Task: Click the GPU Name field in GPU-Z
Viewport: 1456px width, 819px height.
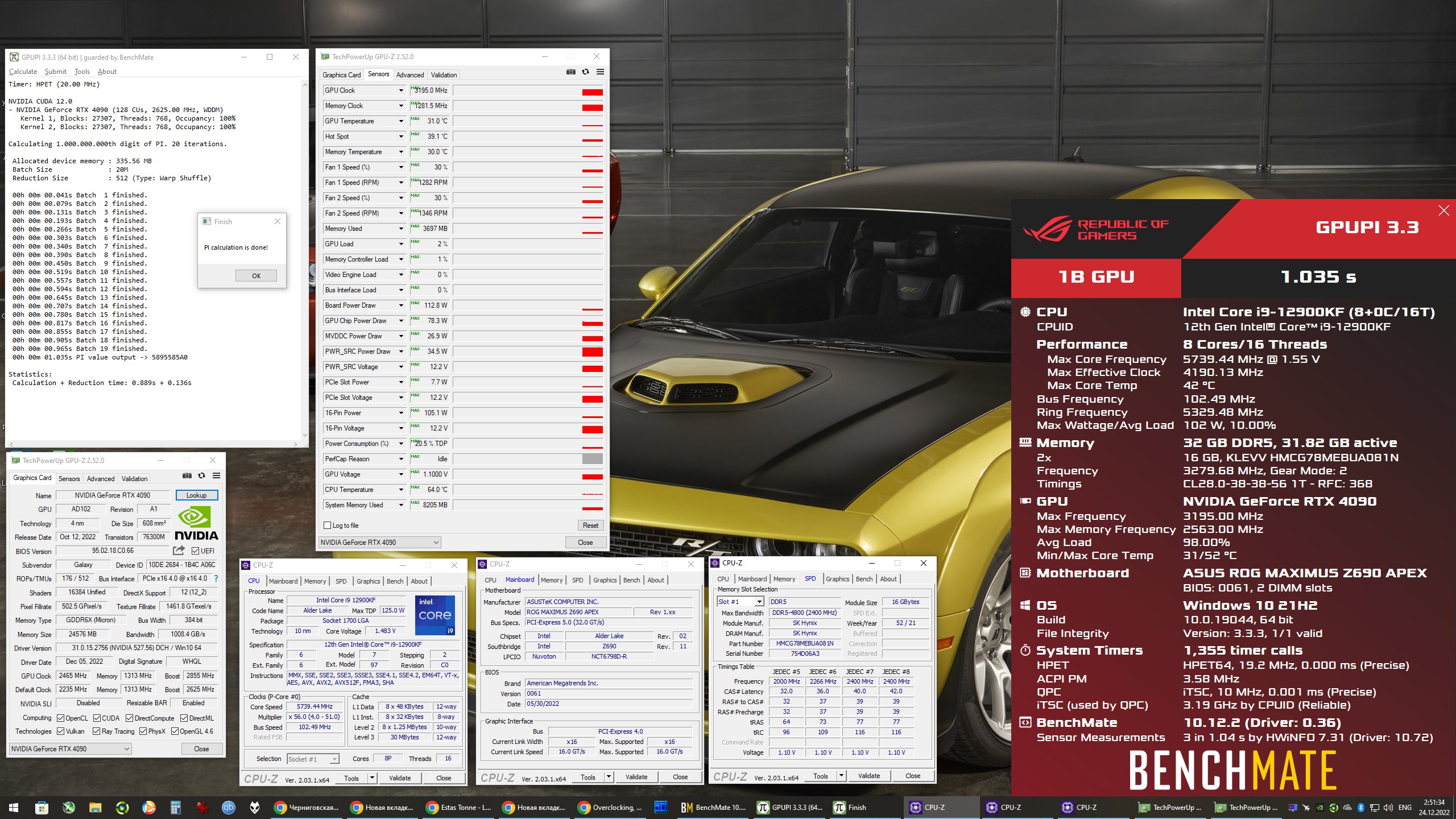Action: click(113, 495)
